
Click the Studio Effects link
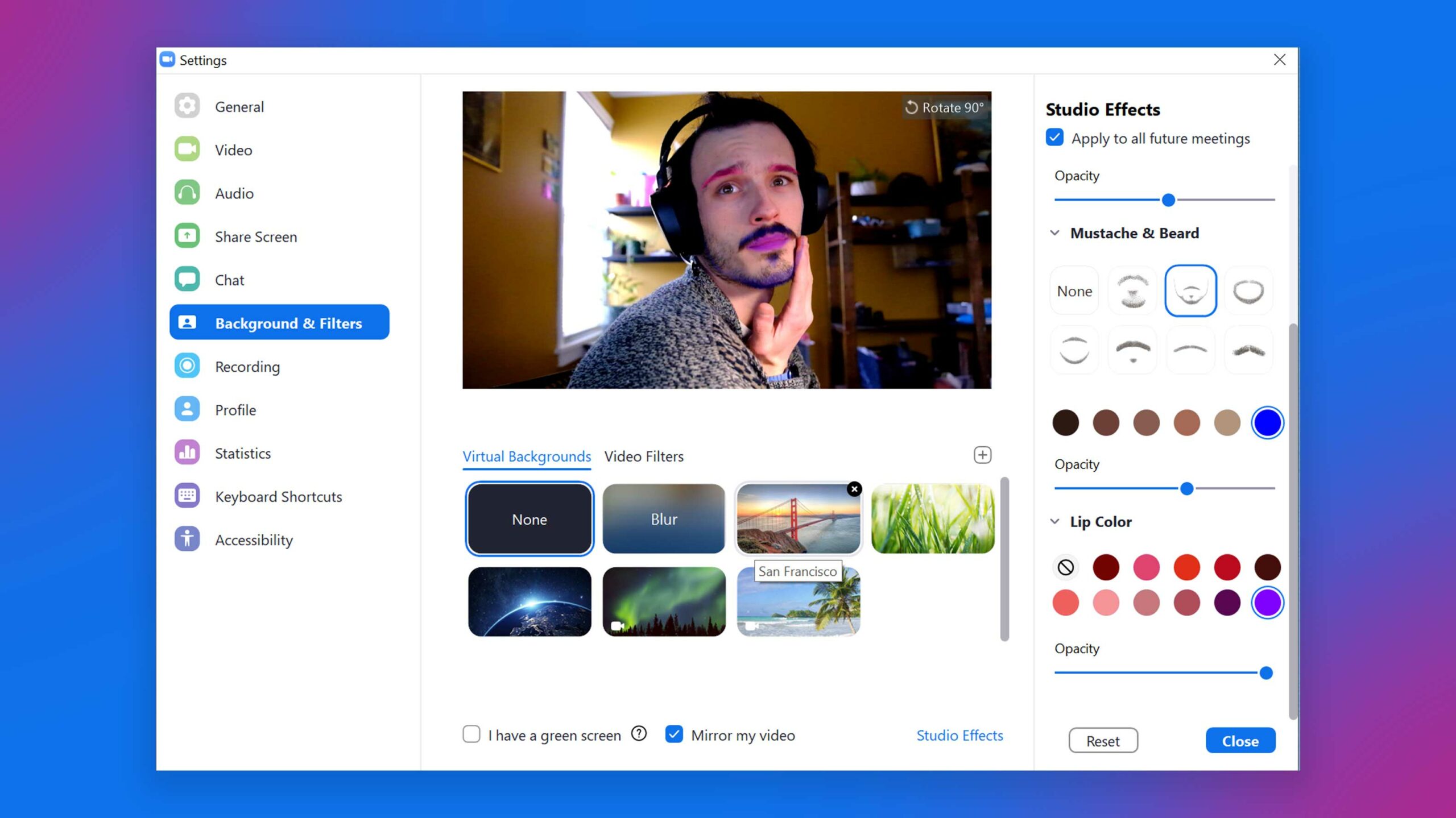(959, 735)
